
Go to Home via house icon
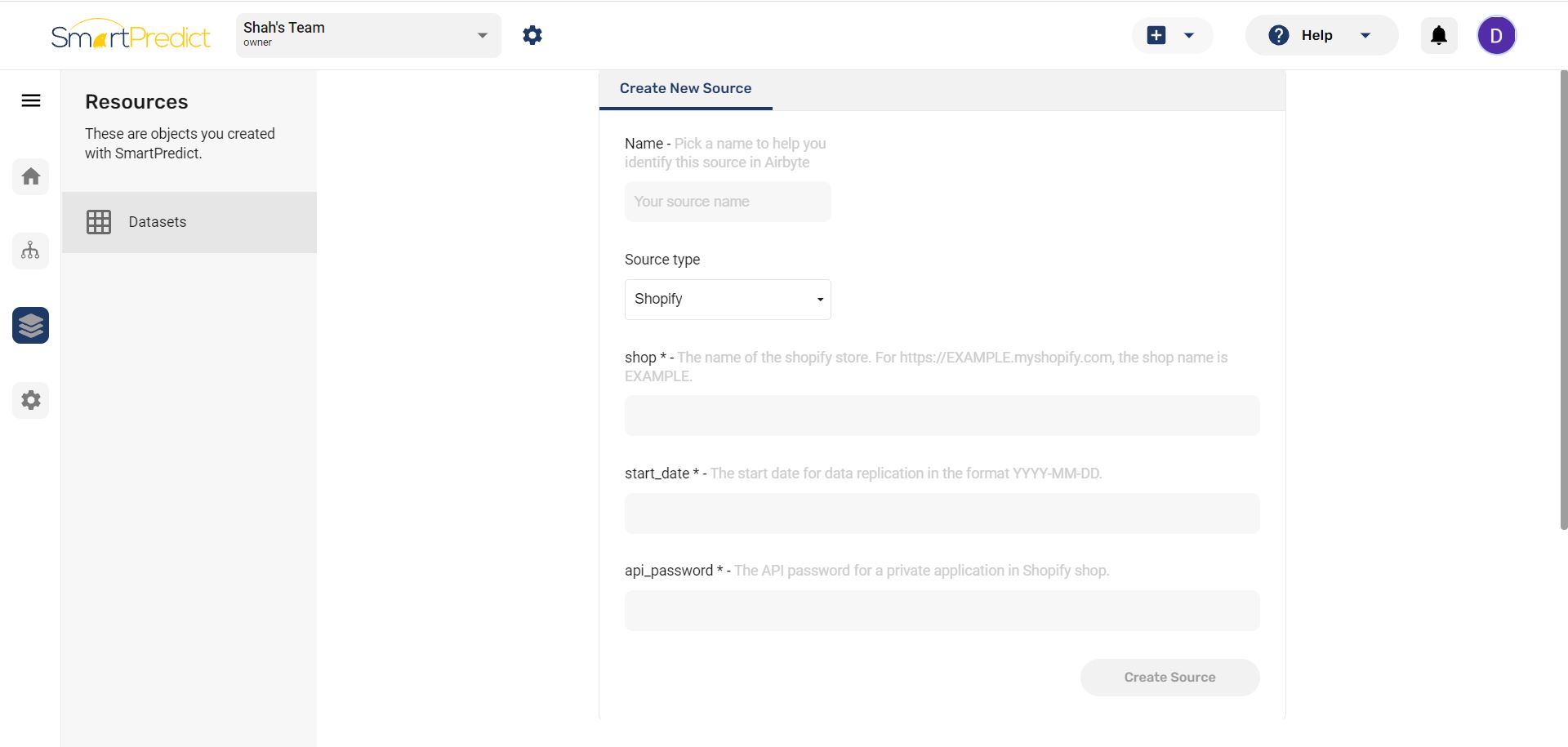point(31,176)
